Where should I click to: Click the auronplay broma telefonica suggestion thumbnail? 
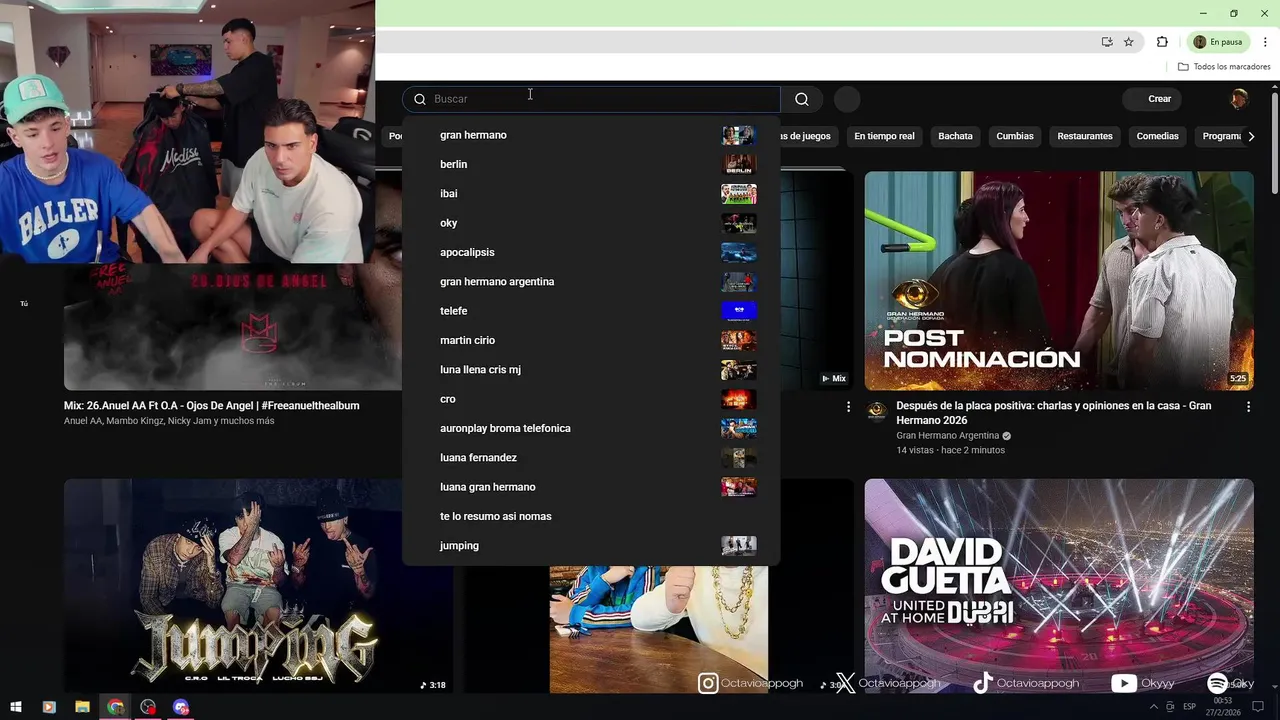tap(739, 428)
